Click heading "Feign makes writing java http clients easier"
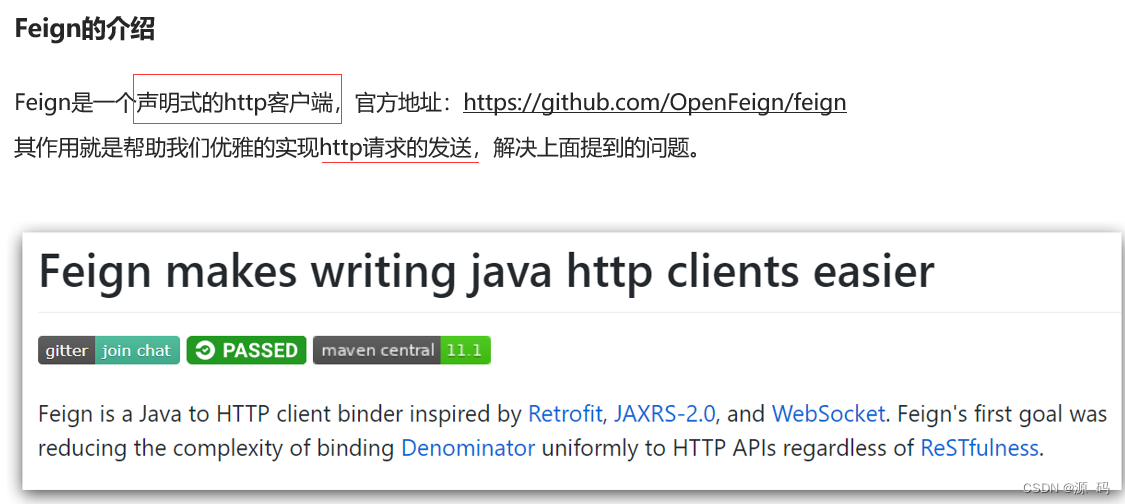This screenshot has width=1125, height=504. point(486,272)
